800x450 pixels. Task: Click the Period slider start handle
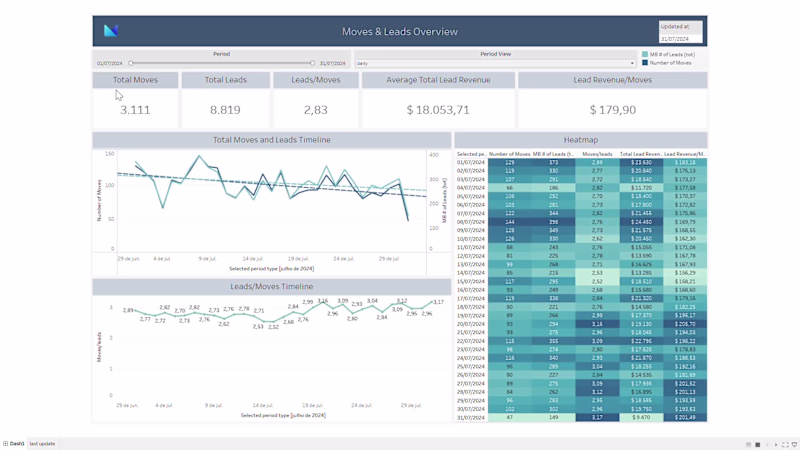coord(131,63)
